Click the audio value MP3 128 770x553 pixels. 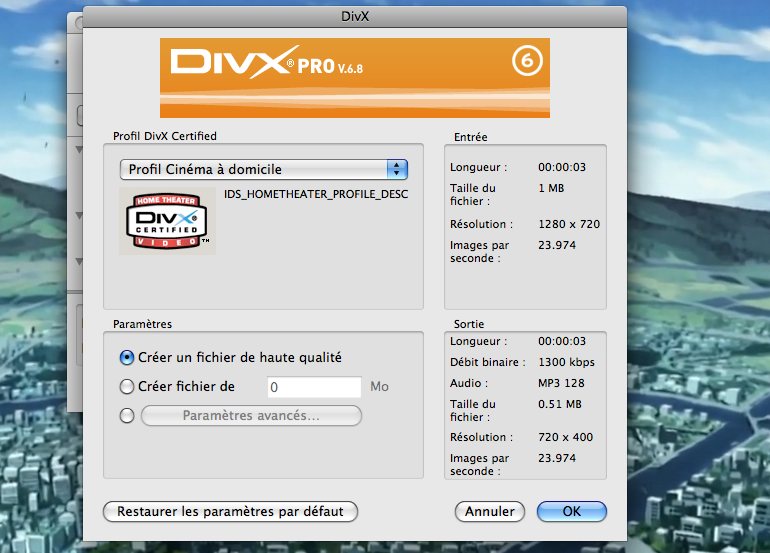(x=561, y=383)
